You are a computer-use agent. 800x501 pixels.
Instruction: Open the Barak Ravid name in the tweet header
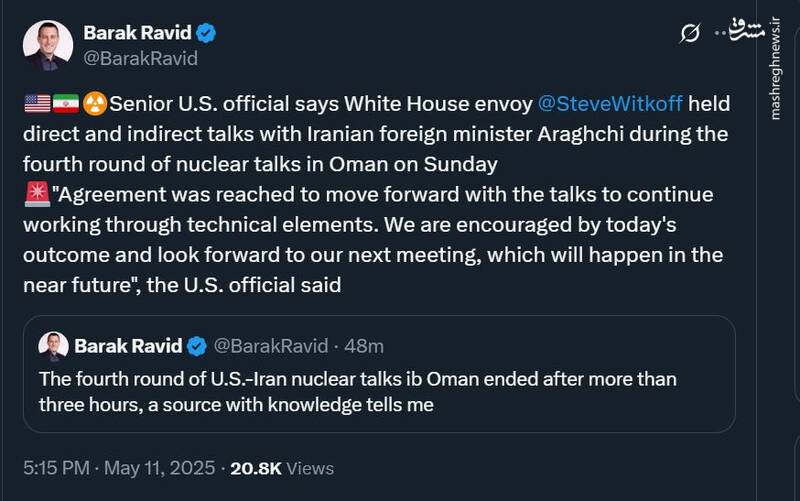pos(138,33)
